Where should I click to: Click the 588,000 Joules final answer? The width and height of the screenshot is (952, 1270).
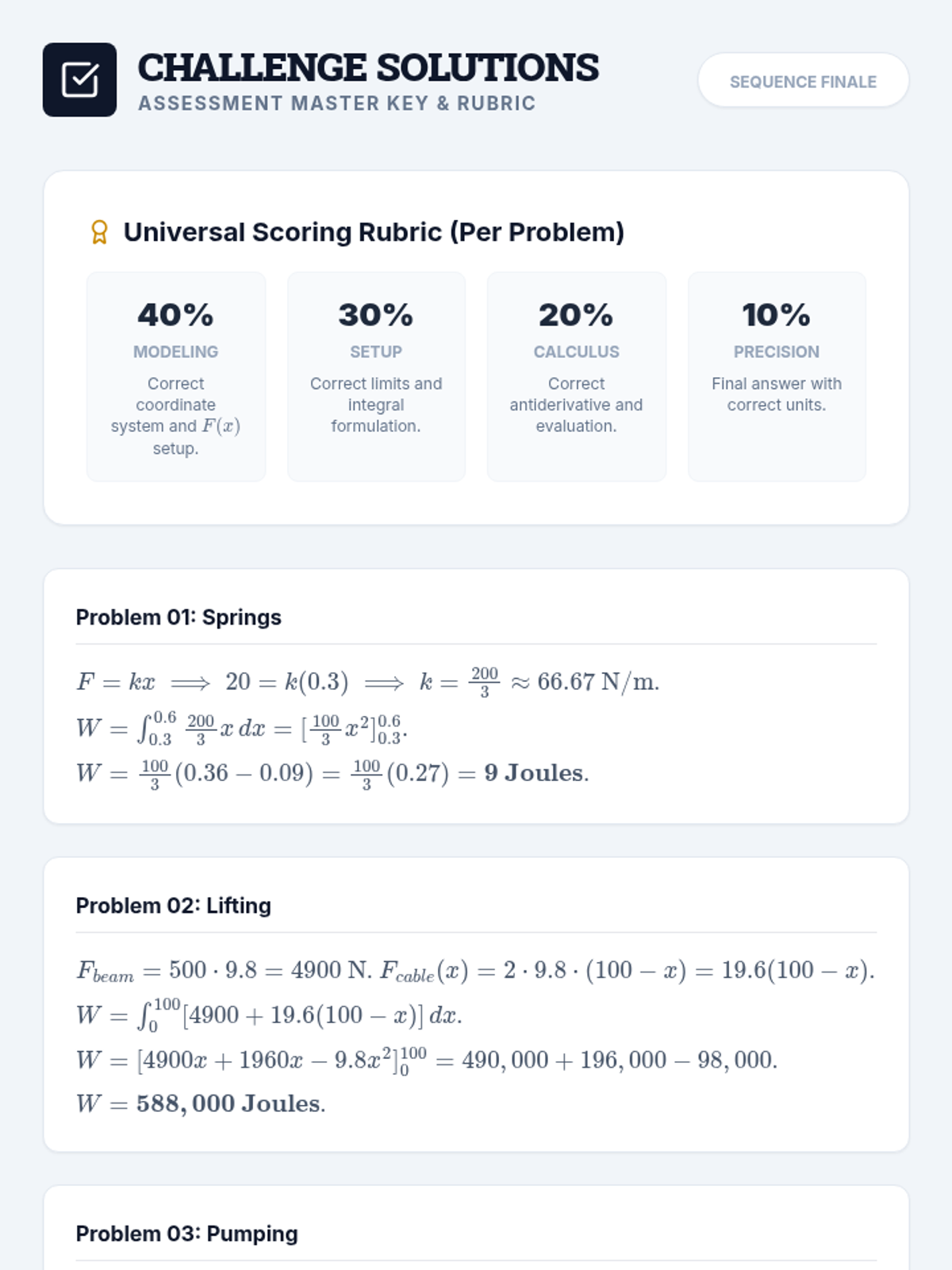[x=231, y=1103]
